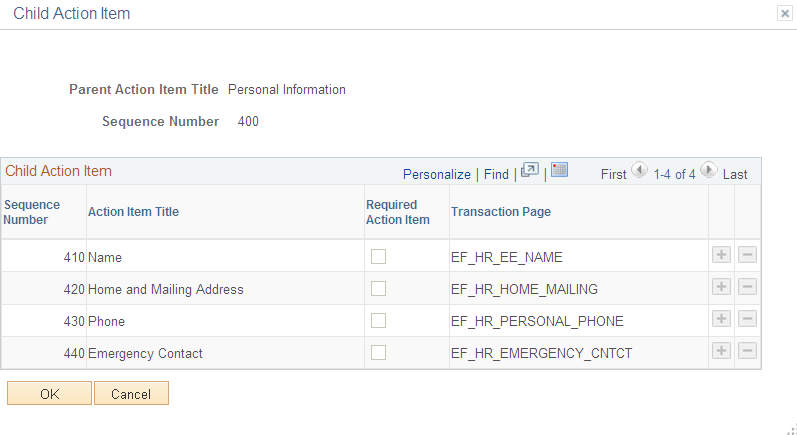Download grid to spreadsheet icon
The image size is (797, 435).
point(559,170)
